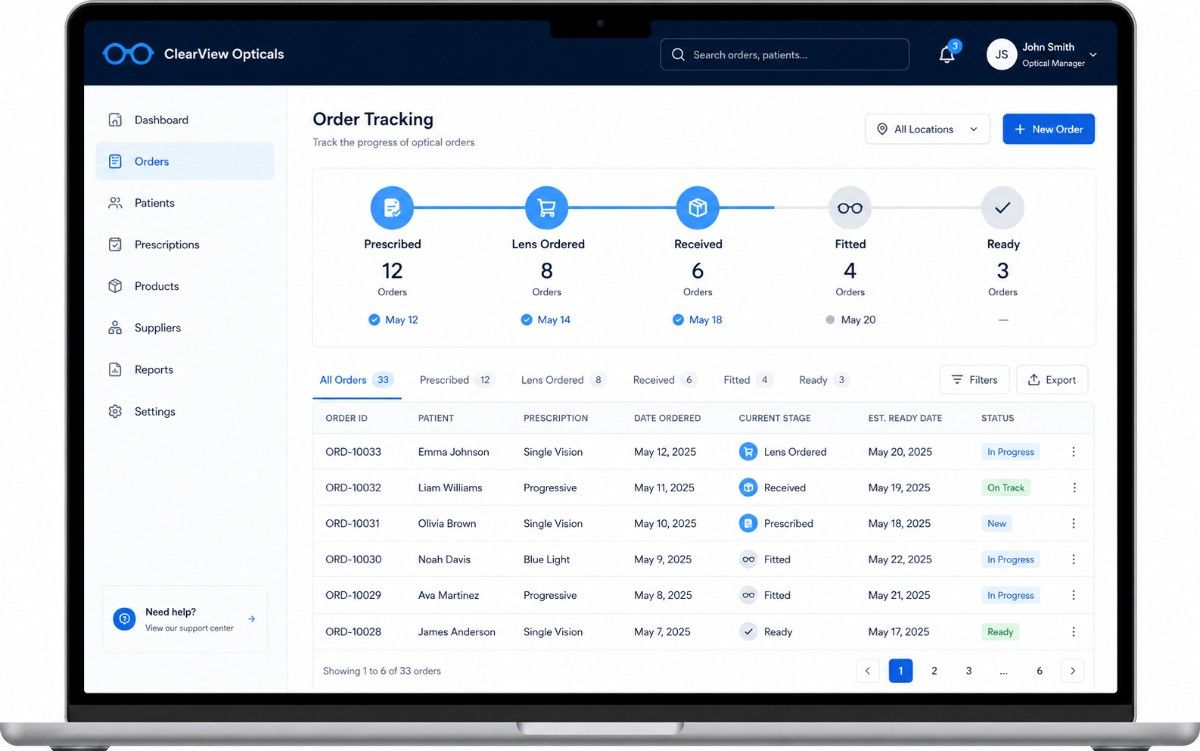Image resolution: width=1200 pixels, height=751 pixels.
Task: Select page 1 in pagination
Action: [900, 671]
